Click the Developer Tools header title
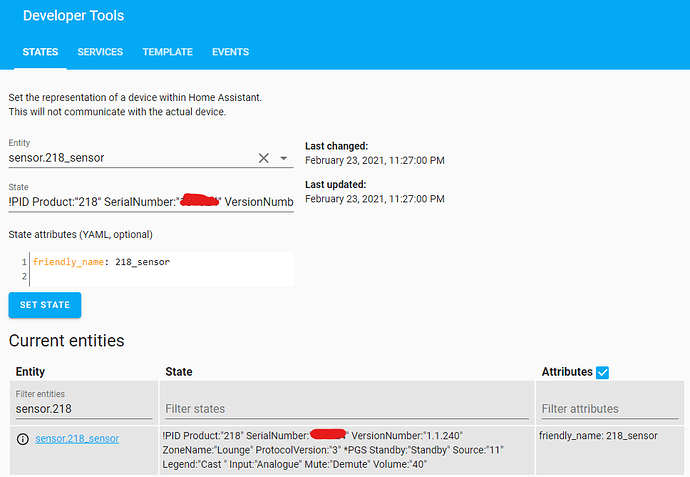Viewport: 690px width, 477px height. [73, 16]
